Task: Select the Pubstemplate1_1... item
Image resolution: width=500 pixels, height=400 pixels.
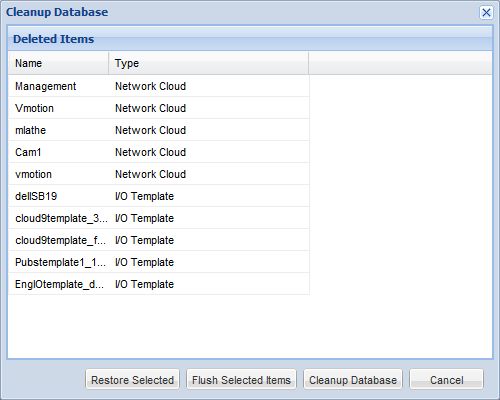Action: 159,262
